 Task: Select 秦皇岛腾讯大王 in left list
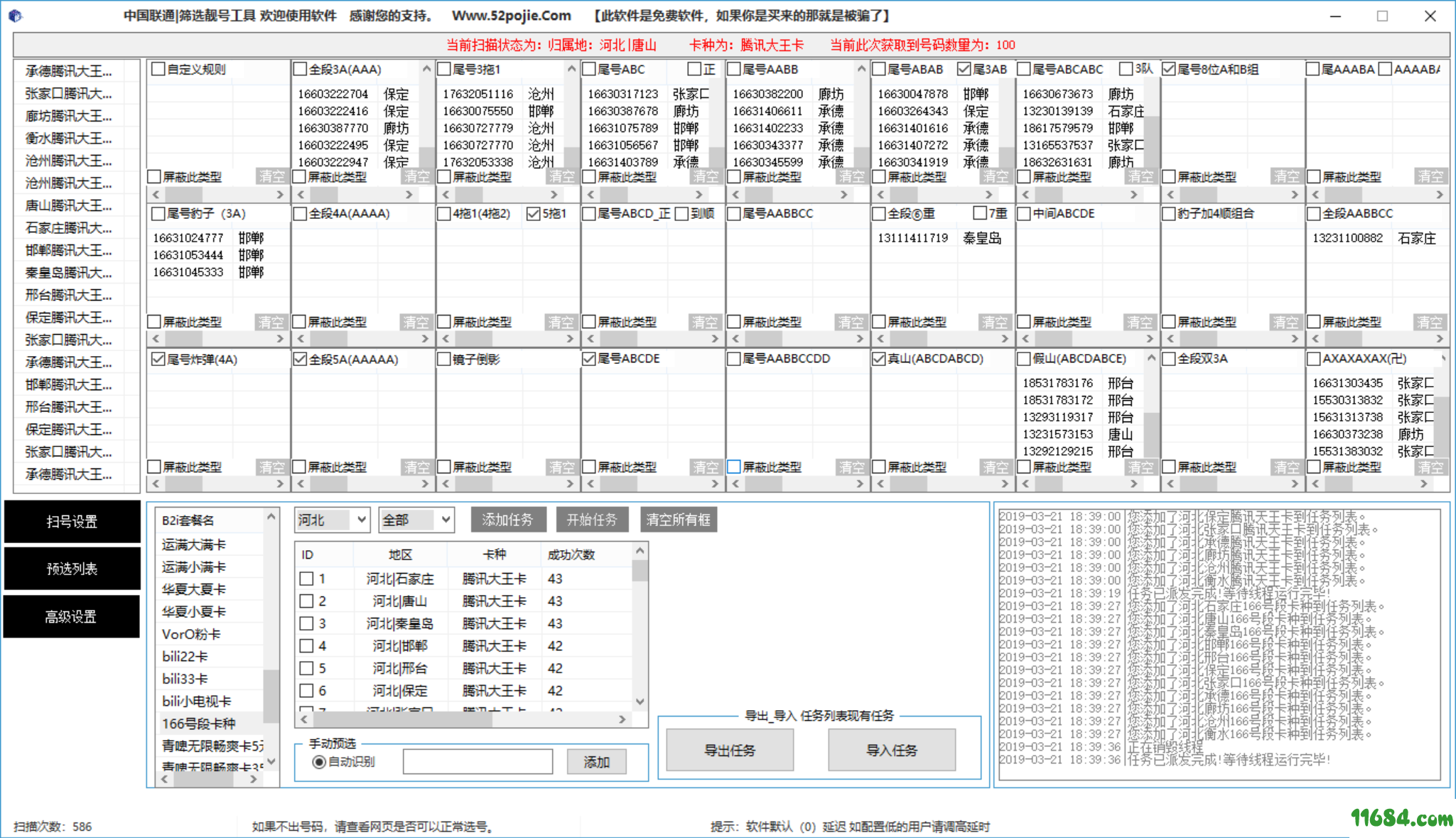click(70, 272)
